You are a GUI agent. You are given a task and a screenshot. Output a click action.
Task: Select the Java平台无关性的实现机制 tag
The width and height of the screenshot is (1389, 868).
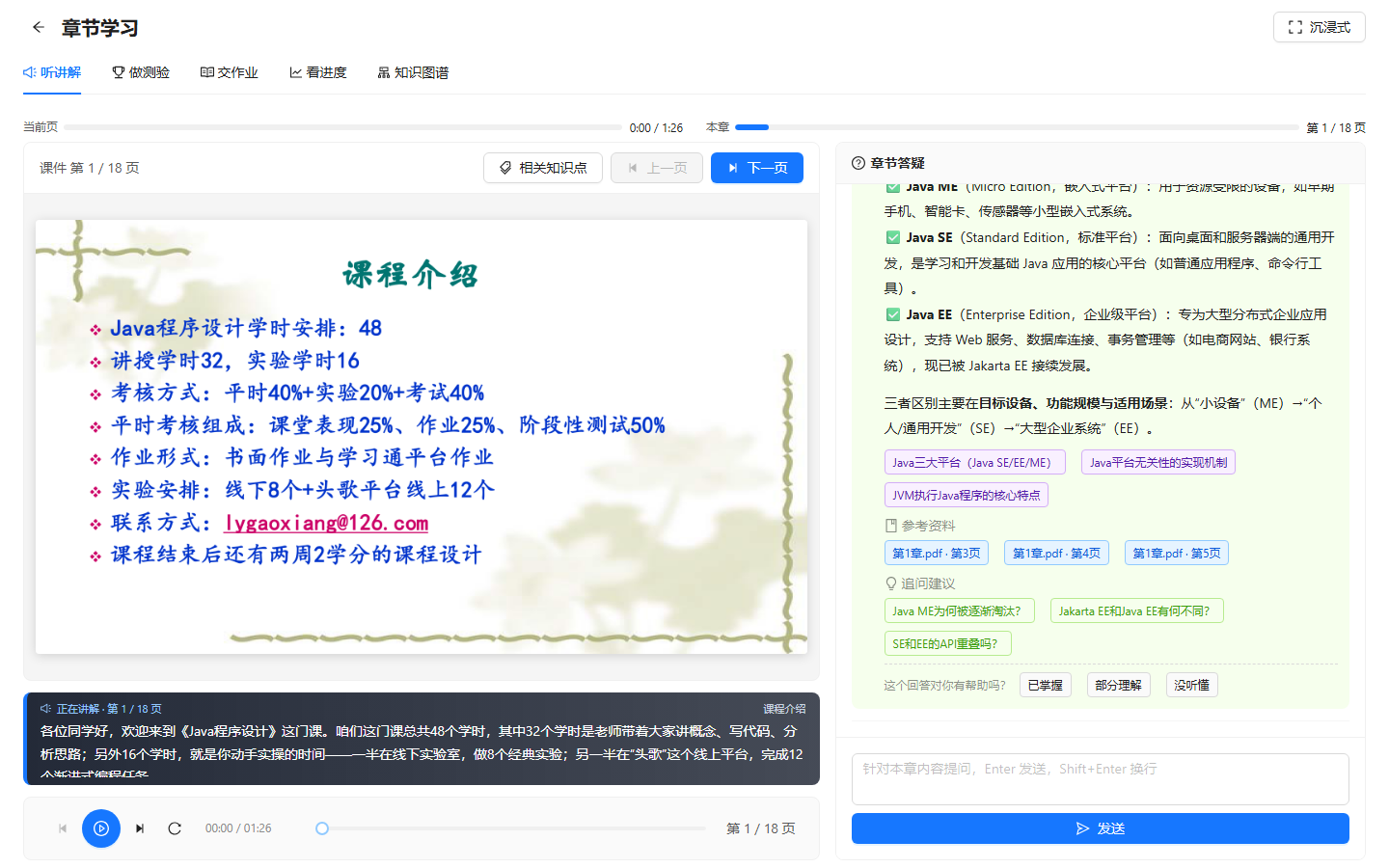(x=1158, y=462)
